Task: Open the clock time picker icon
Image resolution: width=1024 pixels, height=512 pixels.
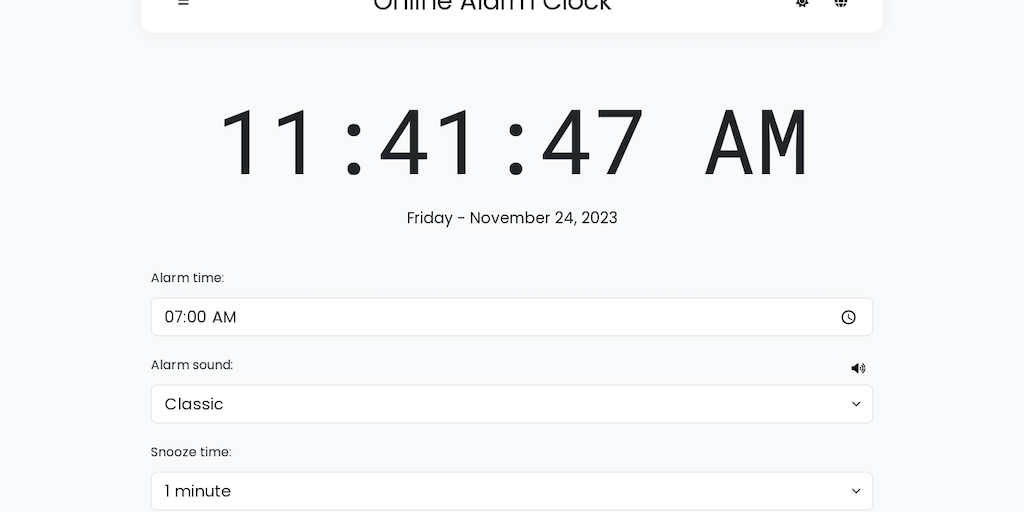Action: pos(848,317)
